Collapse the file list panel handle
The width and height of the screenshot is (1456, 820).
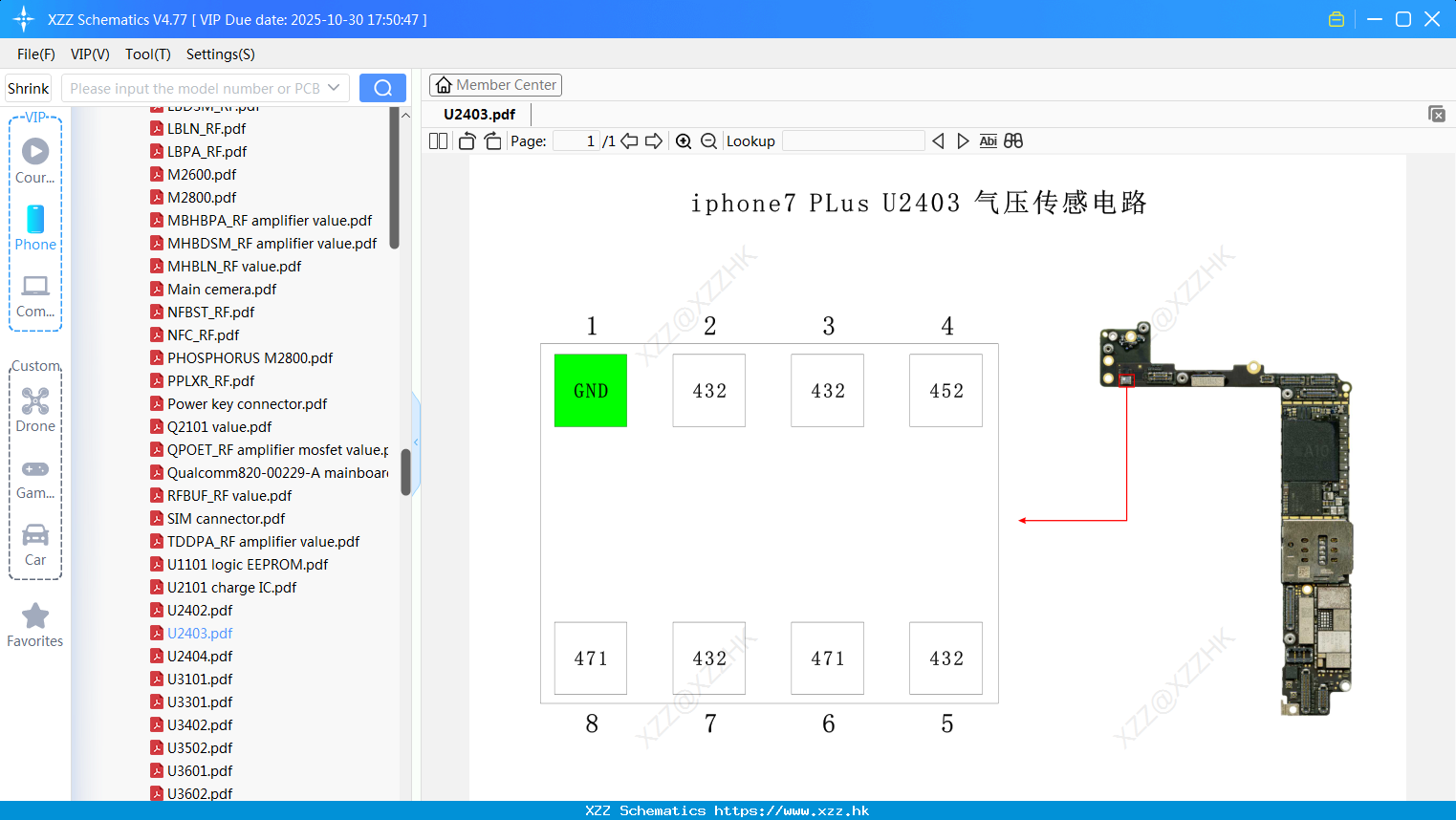[x=416, y=442]
